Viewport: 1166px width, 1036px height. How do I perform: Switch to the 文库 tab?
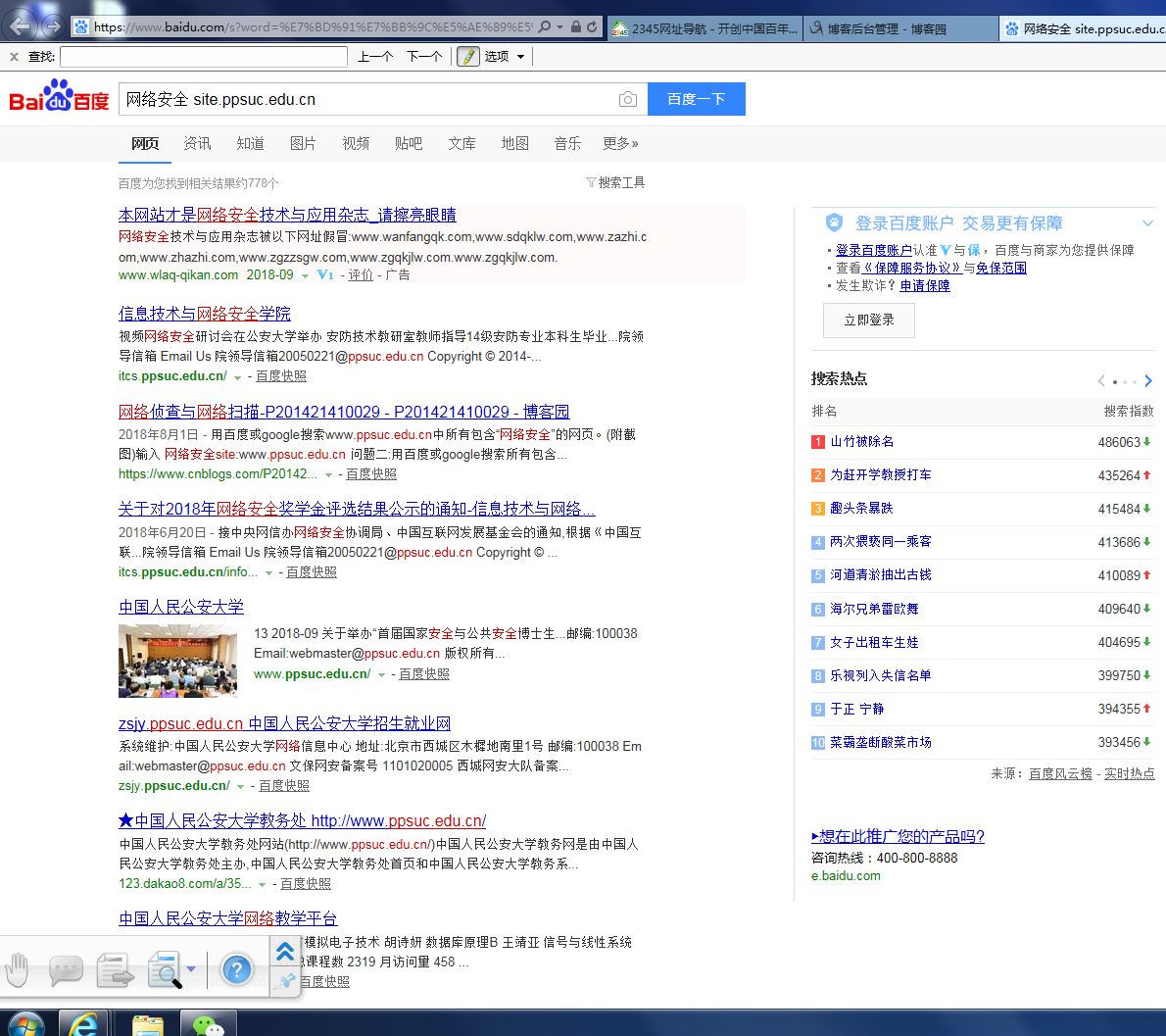click(x=462, y=143)
